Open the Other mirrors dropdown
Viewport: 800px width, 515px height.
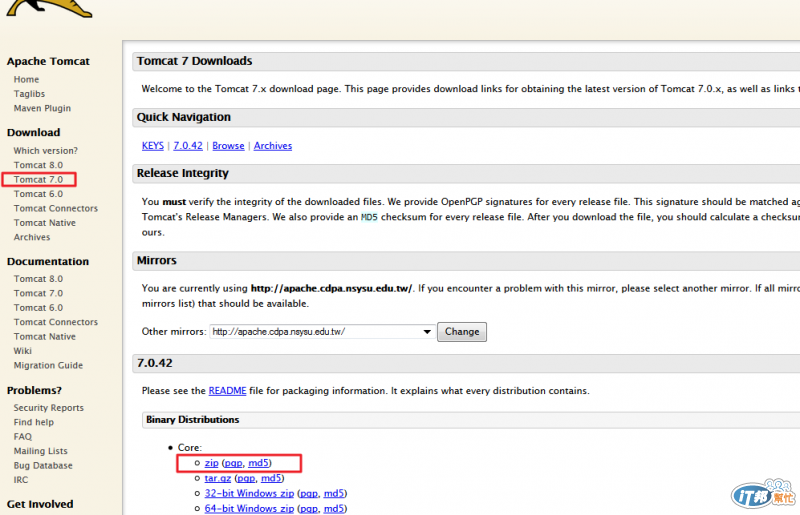pyautogui.click(x=322, y=332)
